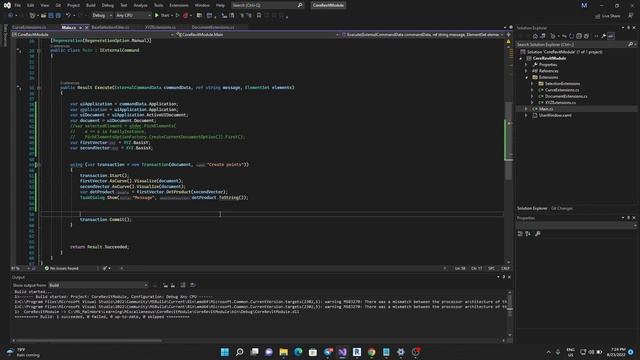This screenshot has width=640, height=360.
Task: Open the Build menu
Action: pos(91,5)
